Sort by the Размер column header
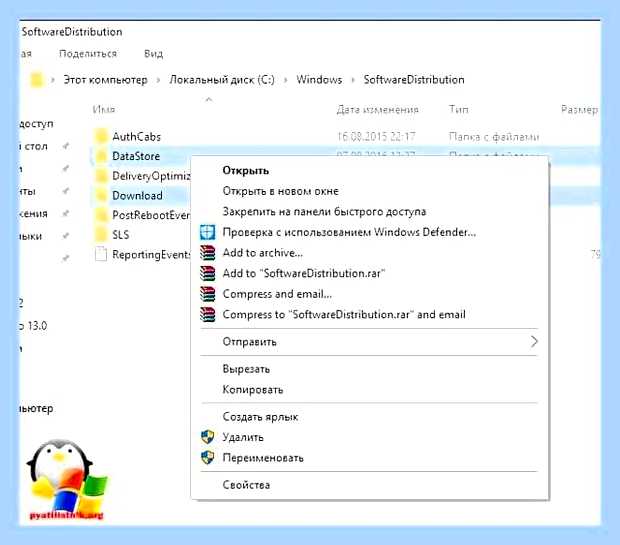620x545 pixels. pyautogui.click(x=579, y=109)
